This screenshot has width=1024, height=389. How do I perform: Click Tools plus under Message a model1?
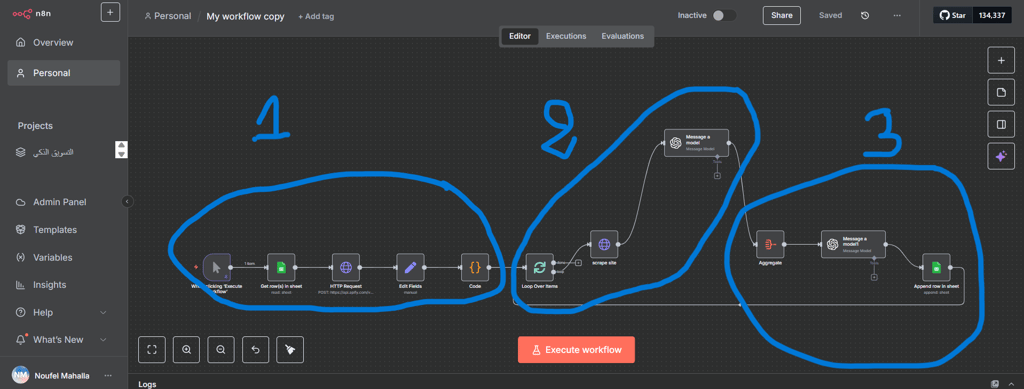(874, 277)
